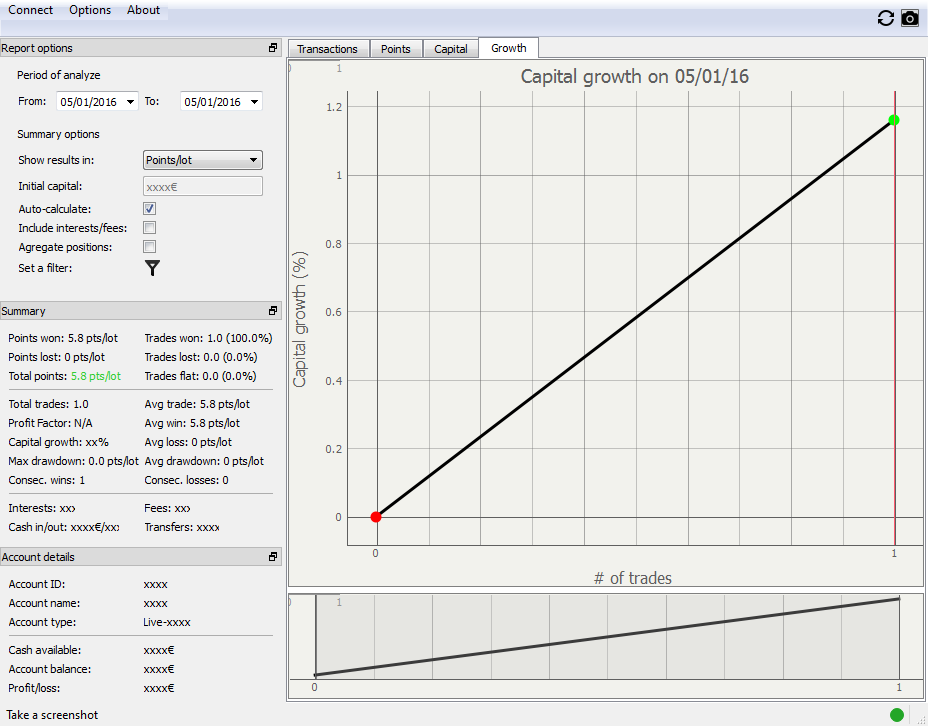928x726 pixels.
Task: Uncheck the Auto-calculate checkbox
Action: (x=149, y=209)
